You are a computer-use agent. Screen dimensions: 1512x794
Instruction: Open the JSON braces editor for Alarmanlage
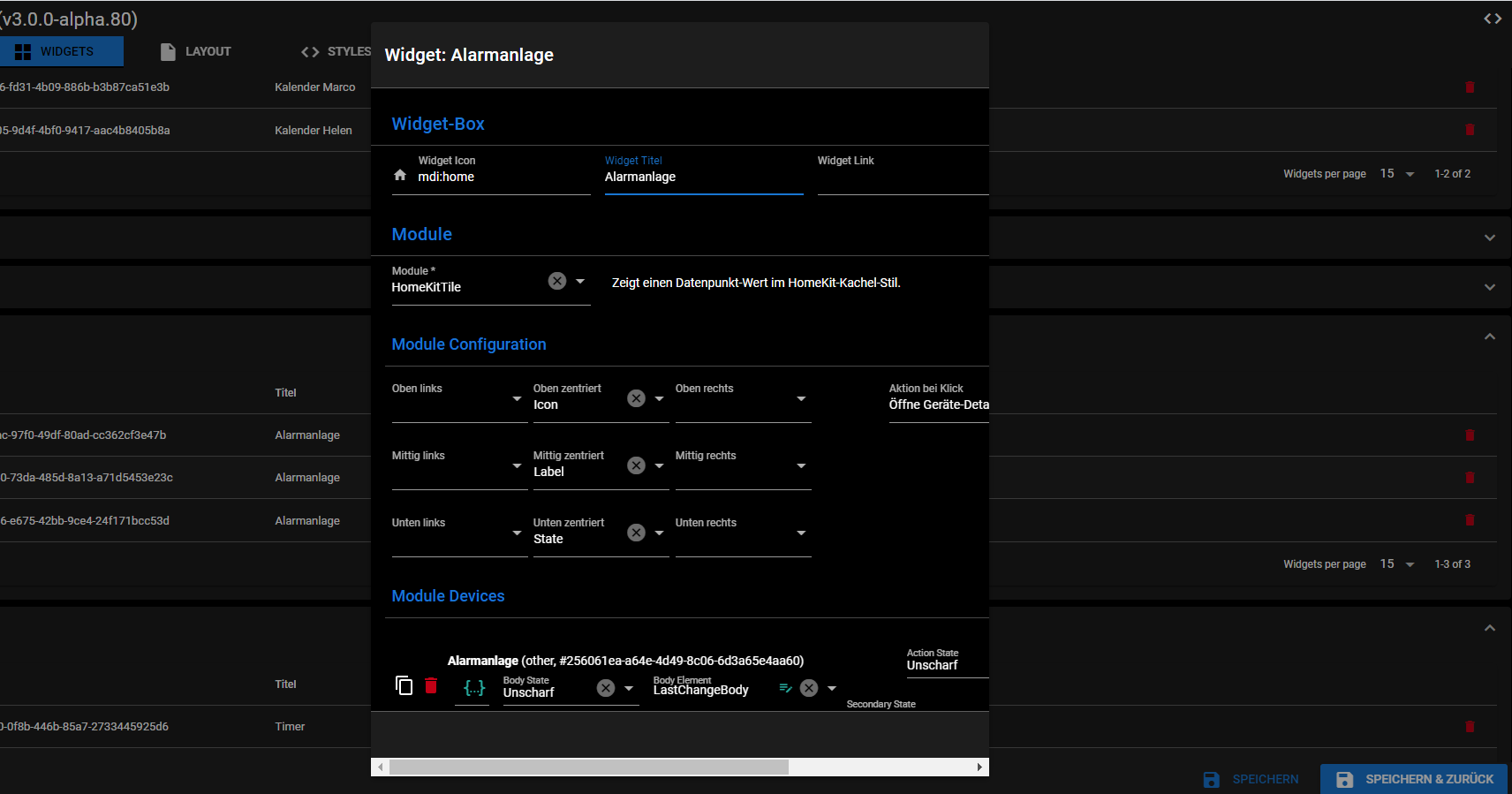474,688
